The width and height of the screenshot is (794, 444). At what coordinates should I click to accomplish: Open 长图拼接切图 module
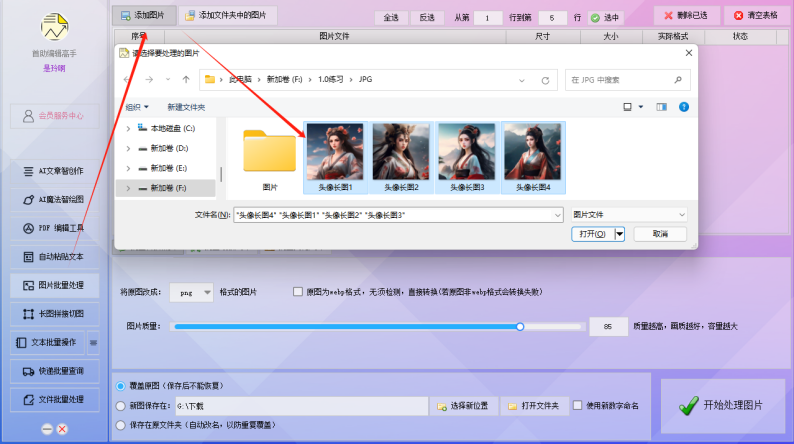(x=55, y=314)
